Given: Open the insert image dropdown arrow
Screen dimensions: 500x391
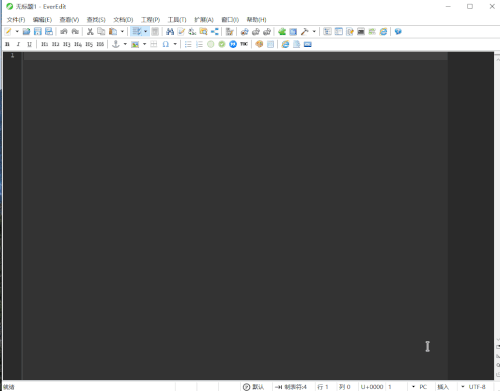Looking at the screenshot, I should click(x=145, y=44).
